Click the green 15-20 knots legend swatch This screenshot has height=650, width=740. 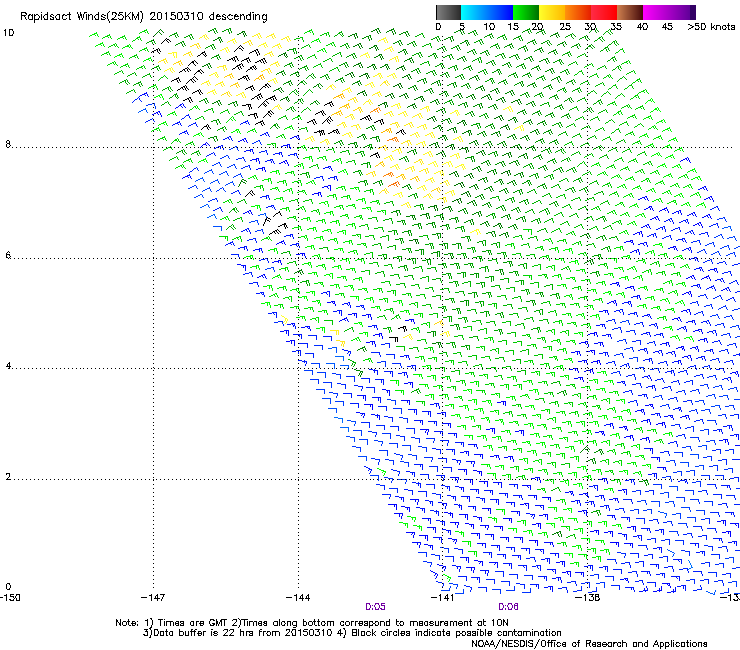coord(526,12)
